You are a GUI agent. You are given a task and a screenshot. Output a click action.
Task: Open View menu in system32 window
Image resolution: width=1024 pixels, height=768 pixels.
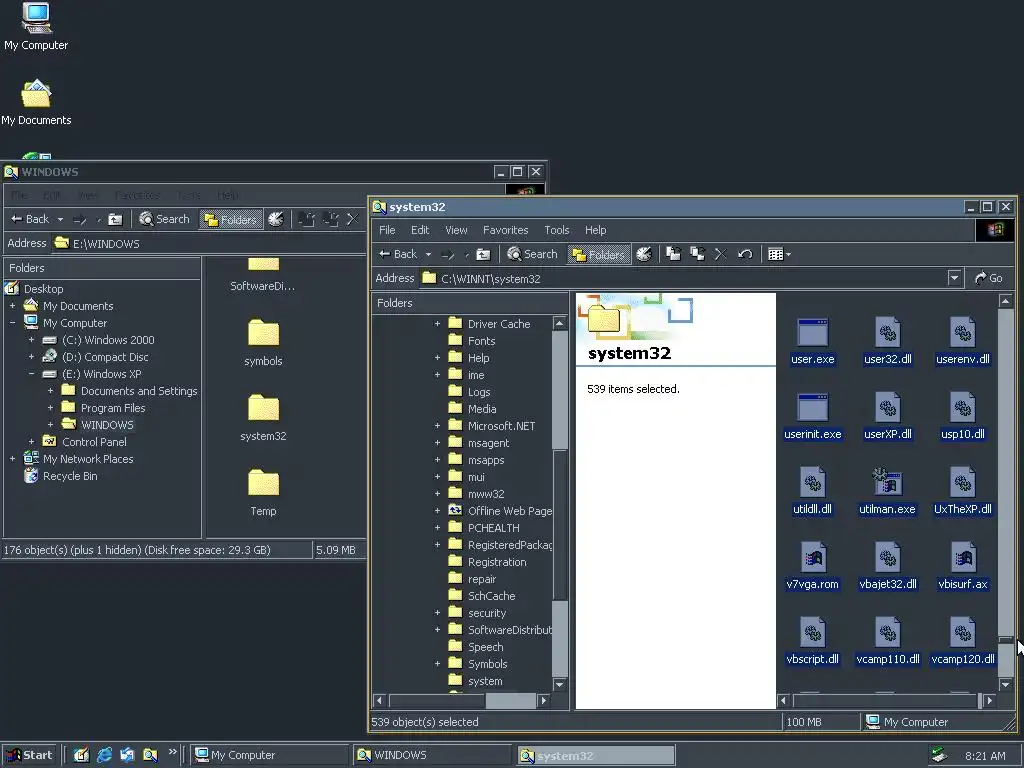(x=456, y=230)
